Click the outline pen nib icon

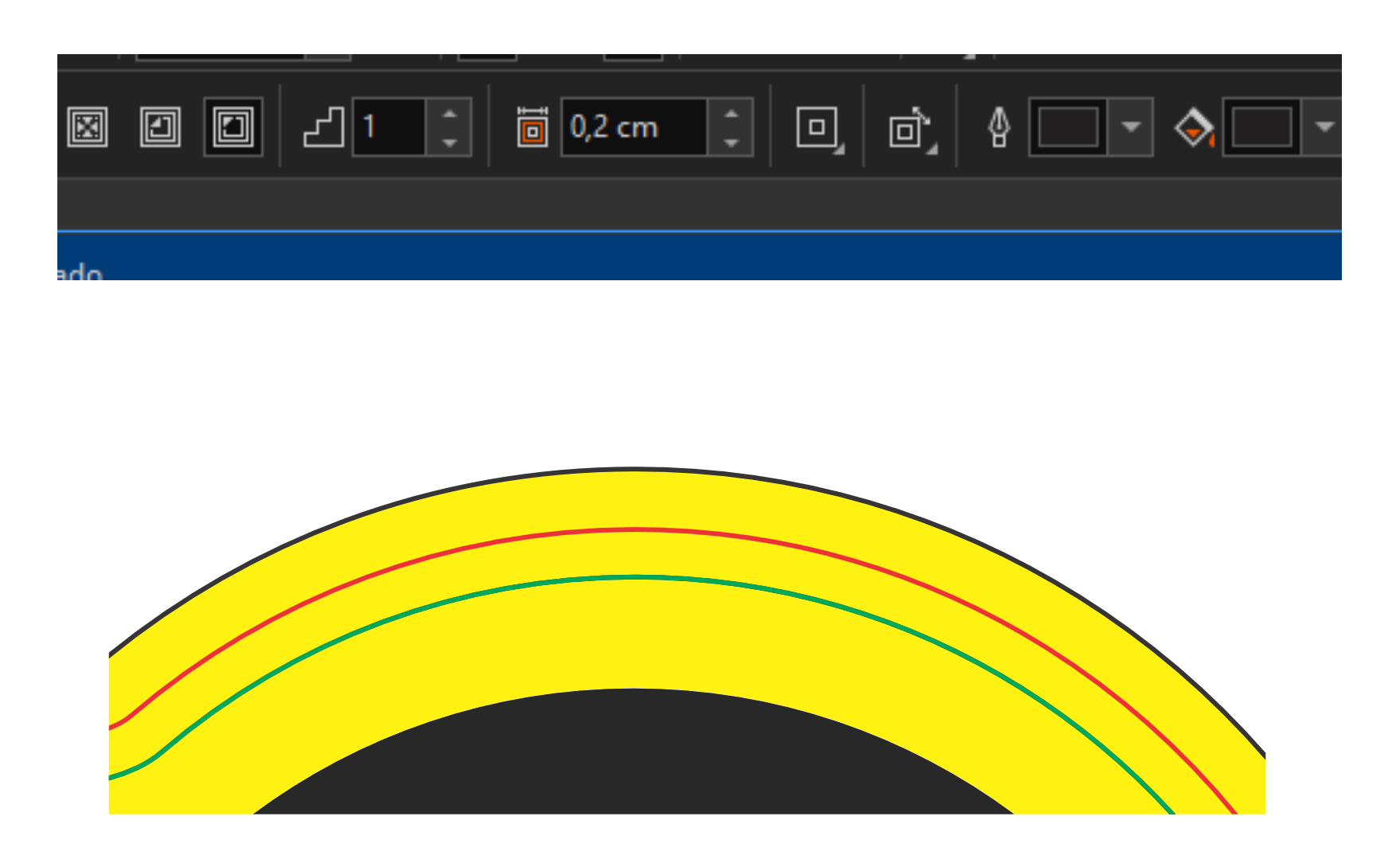[x=999, y=127]
